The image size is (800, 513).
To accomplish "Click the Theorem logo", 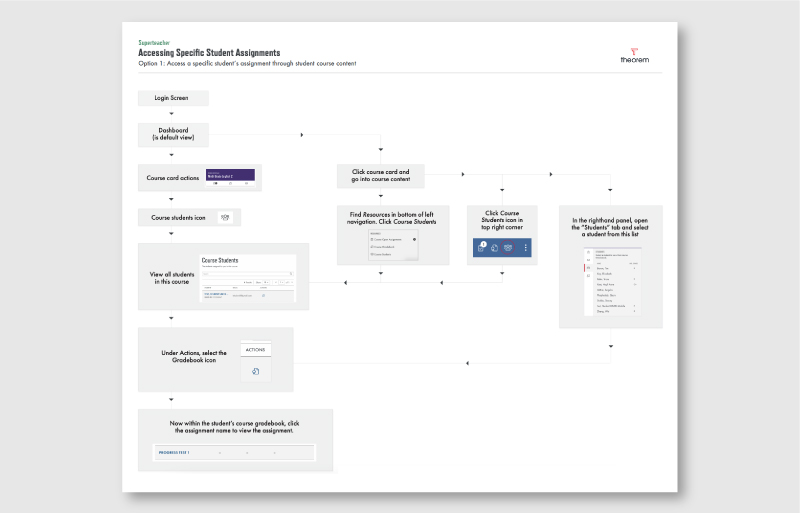I will pyautogui.click(x=635, y=56).
